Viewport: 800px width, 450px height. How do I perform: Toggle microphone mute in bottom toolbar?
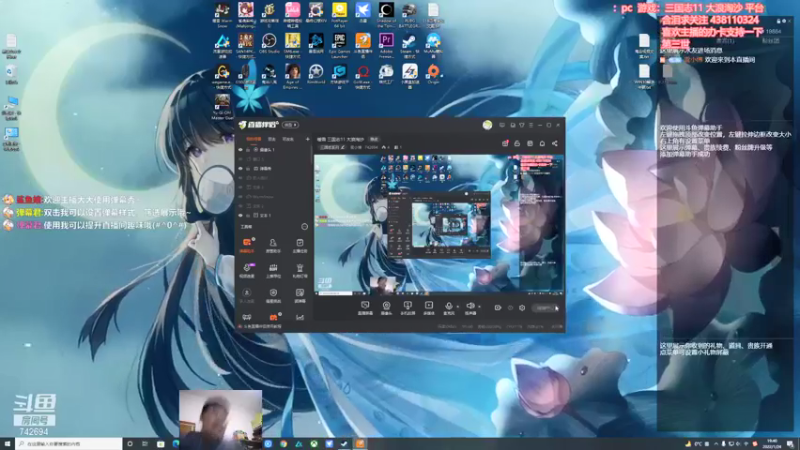tap(448, 308)
